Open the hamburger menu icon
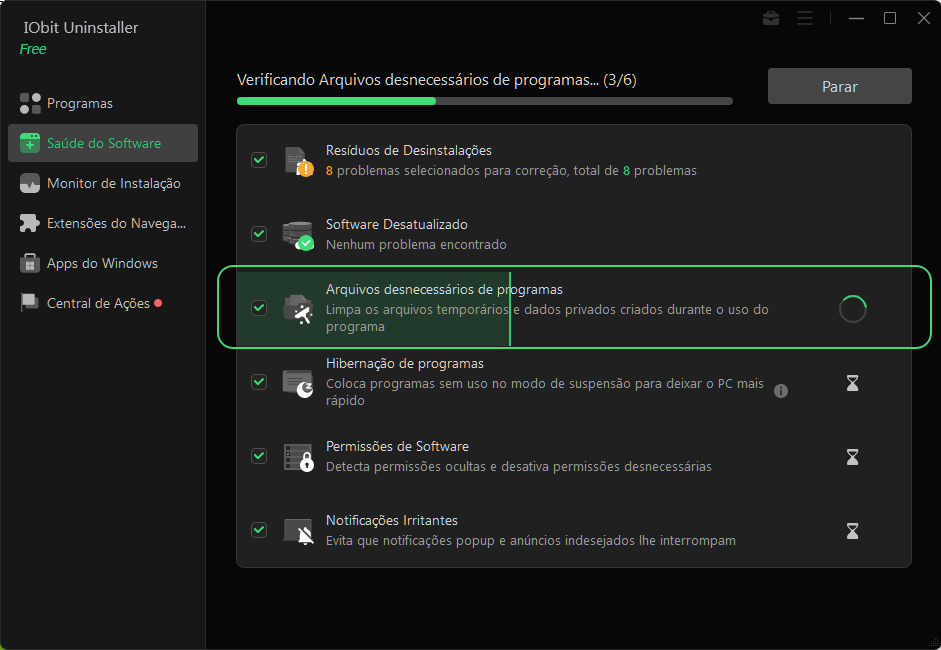The width and height of the screenshot is (941, 650). [805, 19]
